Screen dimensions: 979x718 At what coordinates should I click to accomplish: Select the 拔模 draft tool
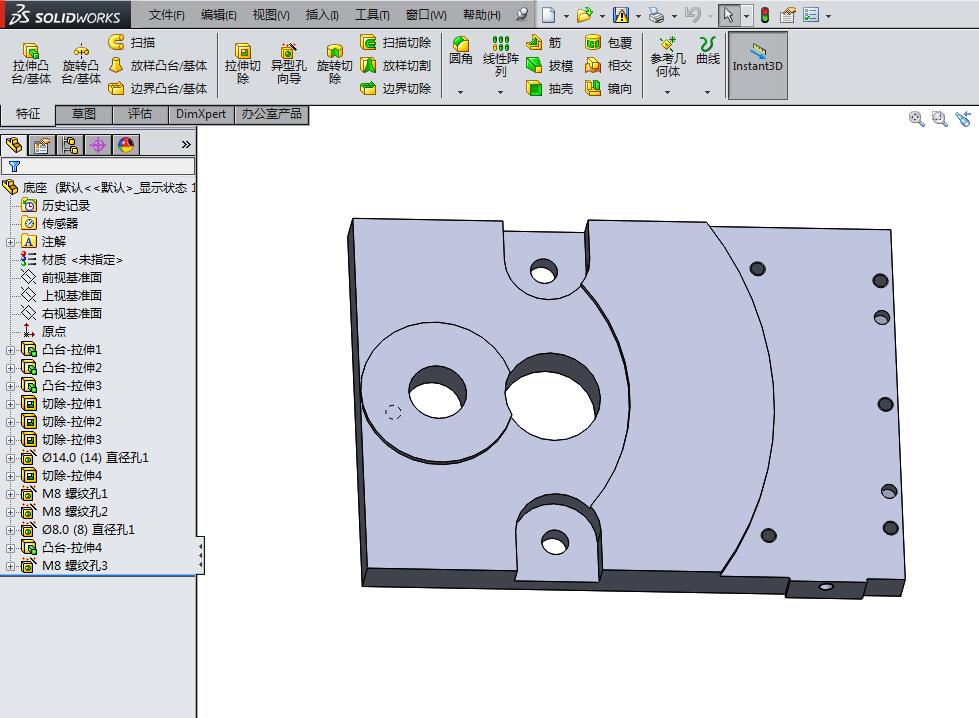click(x=549, y=66)
